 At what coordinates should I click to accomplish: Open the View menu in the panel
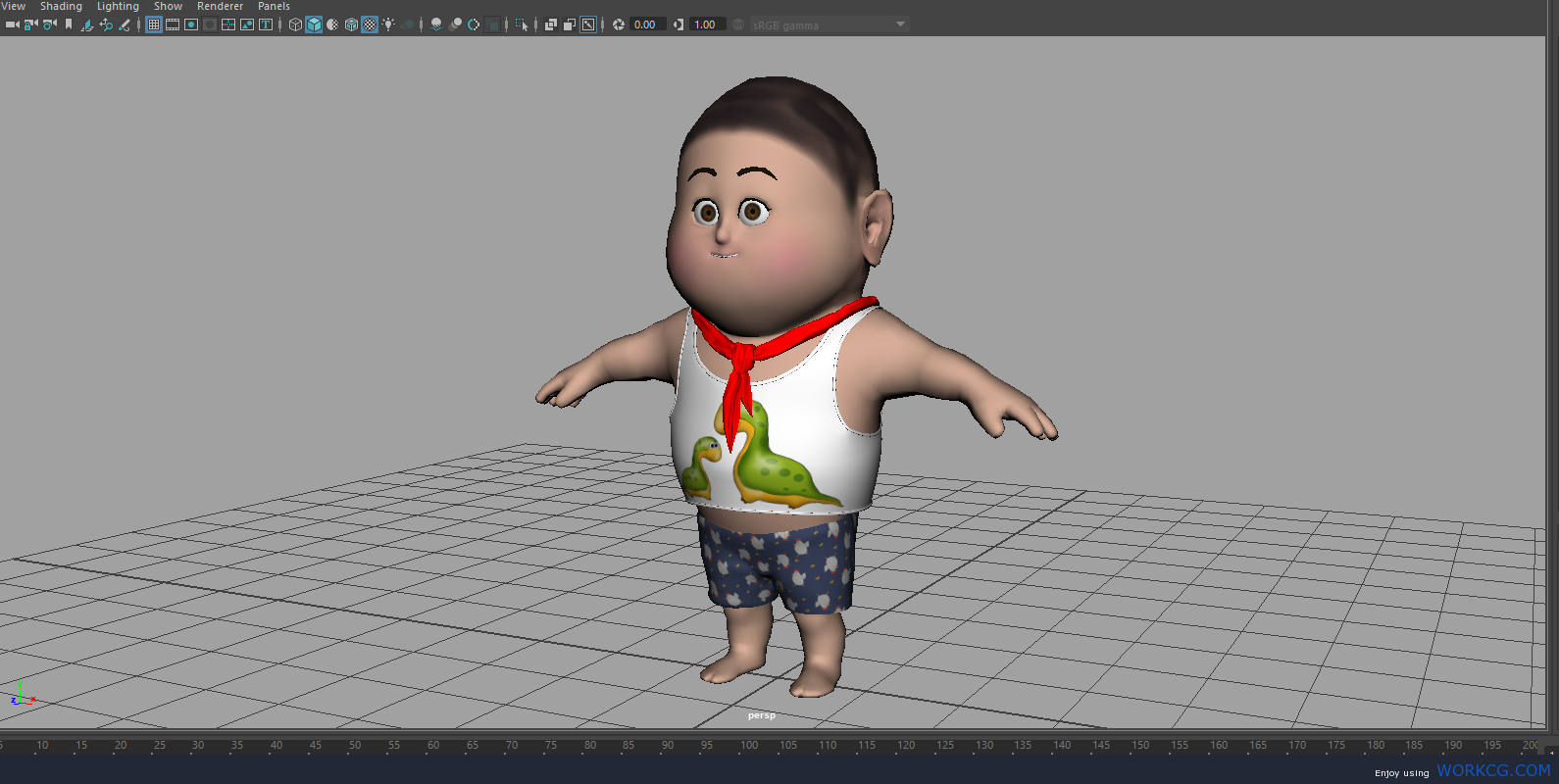14,6
